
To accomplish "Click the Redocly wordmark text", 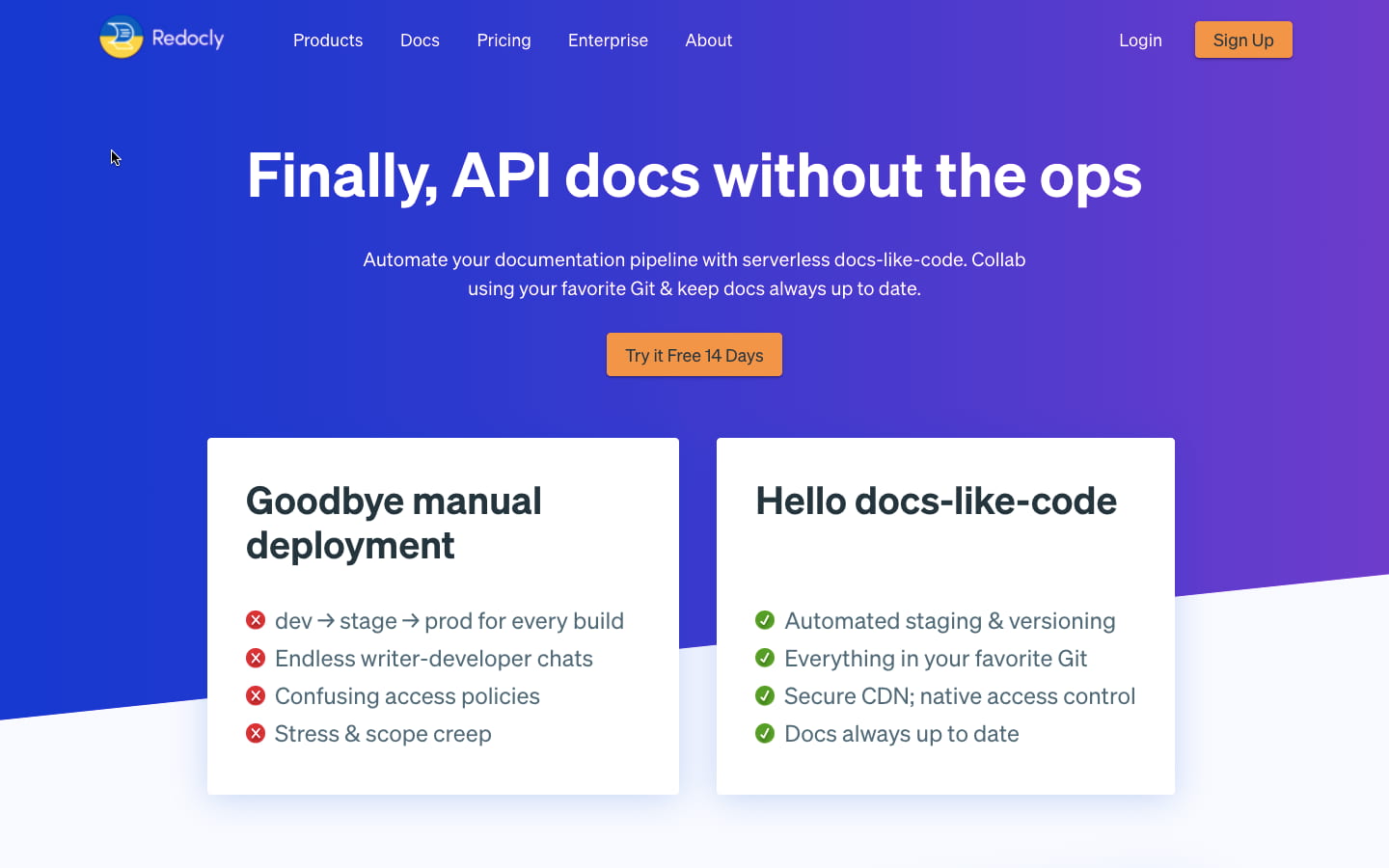I will (x=188, y=39).
